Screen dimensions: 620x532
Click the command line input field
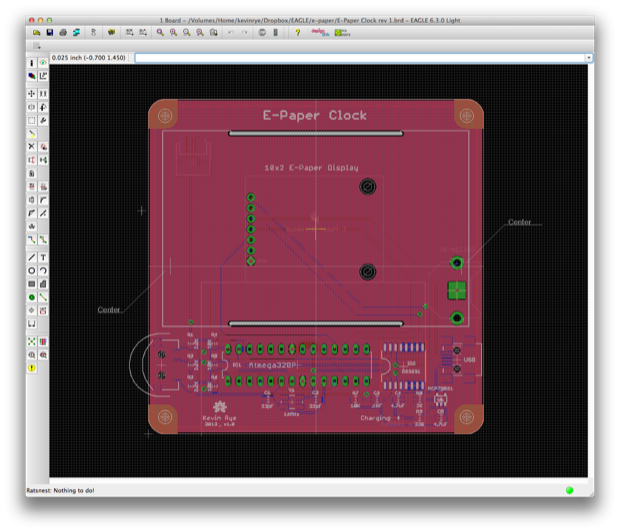(360, 58)
